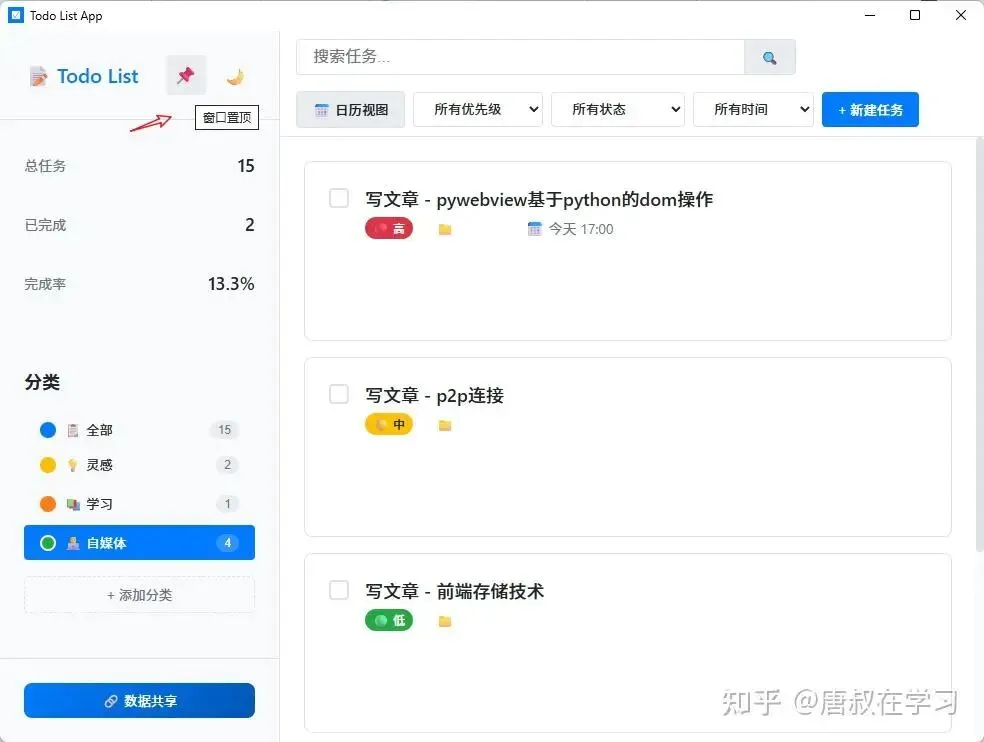Click the 今天 17:00 due time

click(581, 229)
